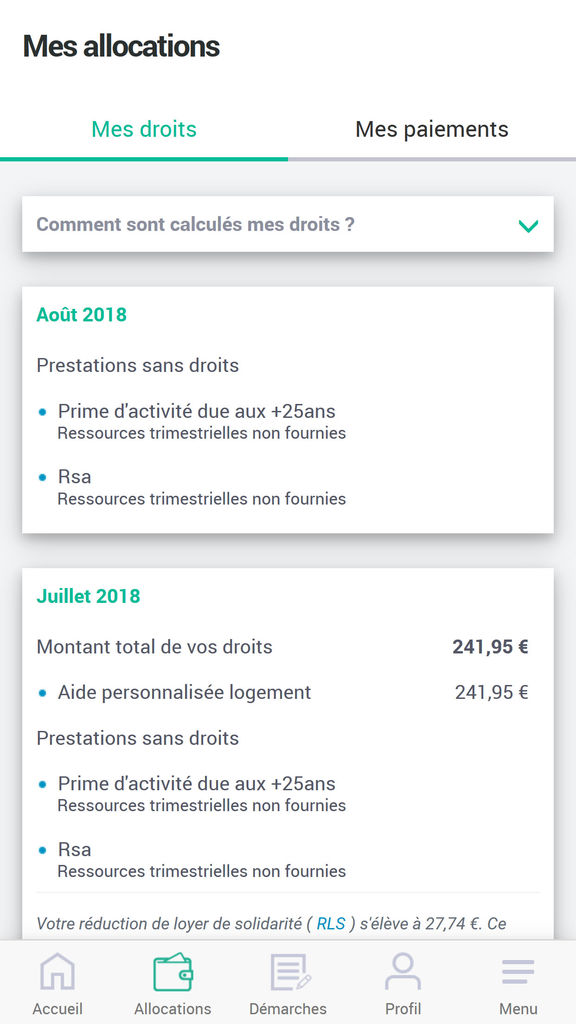576x1024 pixels.
Task: Open the RLS link
Action: pyautogui.click(x=330, y=923)
